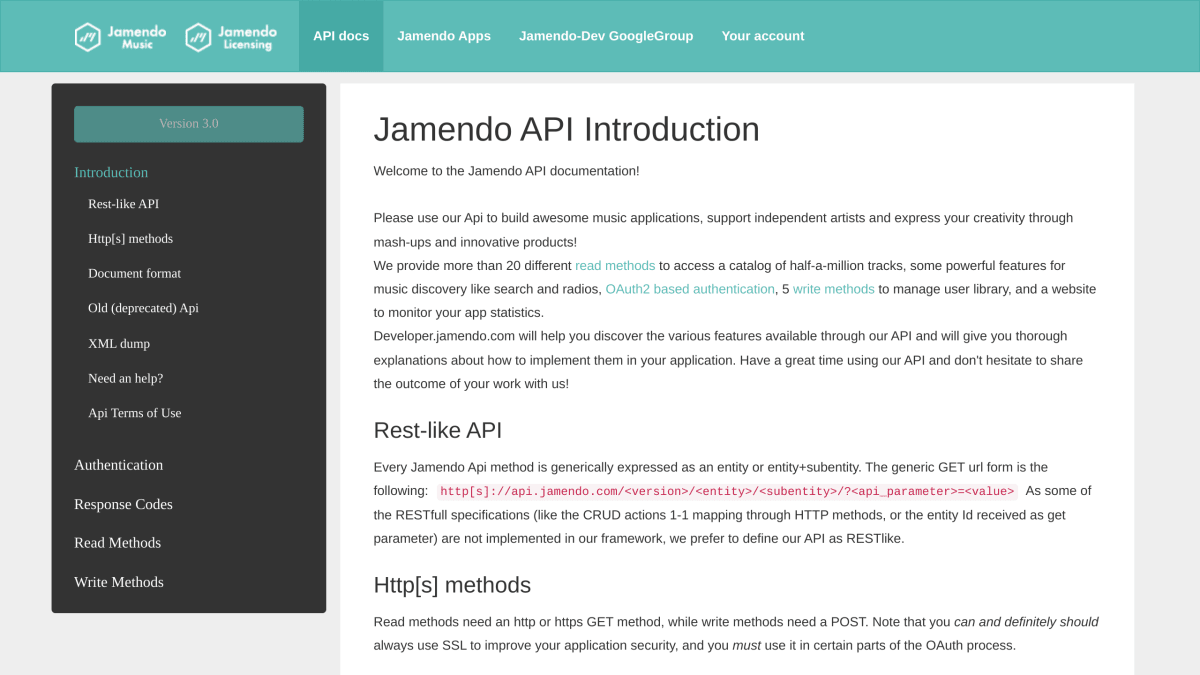This screenshot has width=1200, height=675.
Task: Expand the Write Methods sidebar section
Action: pyautogui.click(x=119, y=582)
